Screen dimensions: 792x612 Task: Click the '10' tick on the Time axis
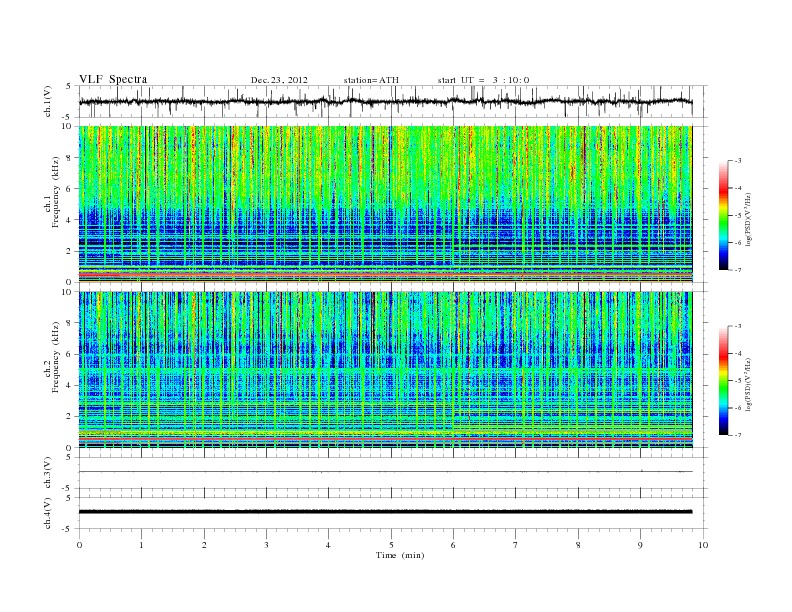[703, 545]
